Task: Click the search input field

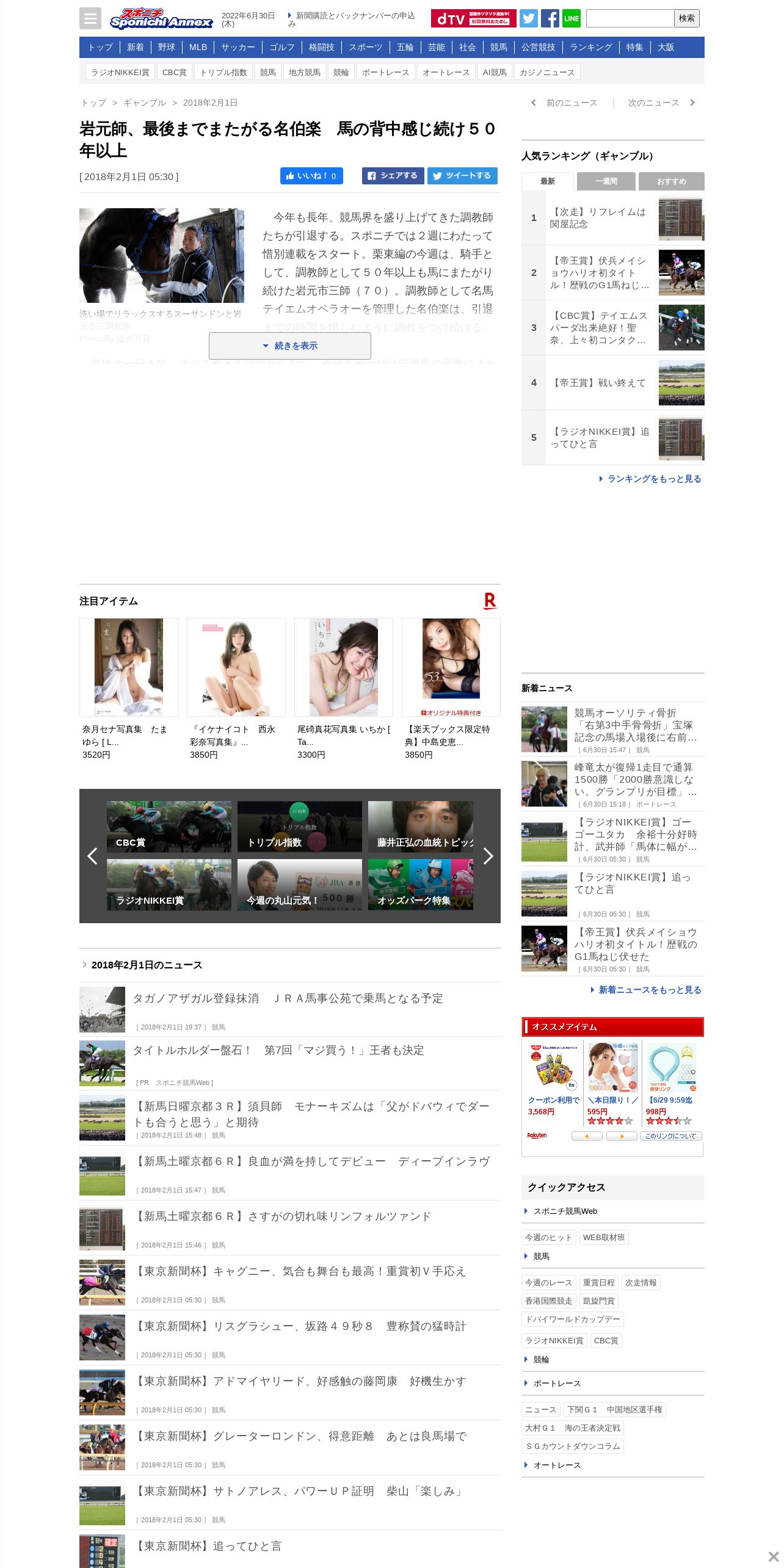Action: pos(630,18)
